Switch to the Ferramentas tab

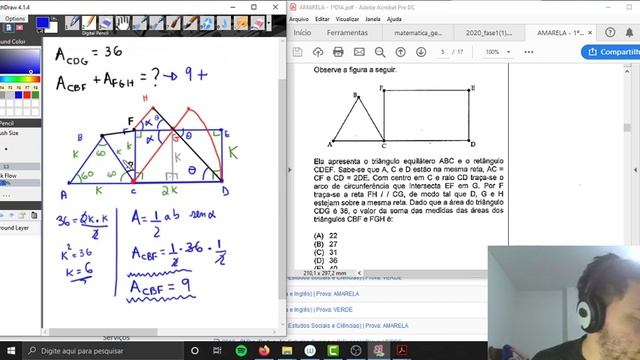click(347, 33)
